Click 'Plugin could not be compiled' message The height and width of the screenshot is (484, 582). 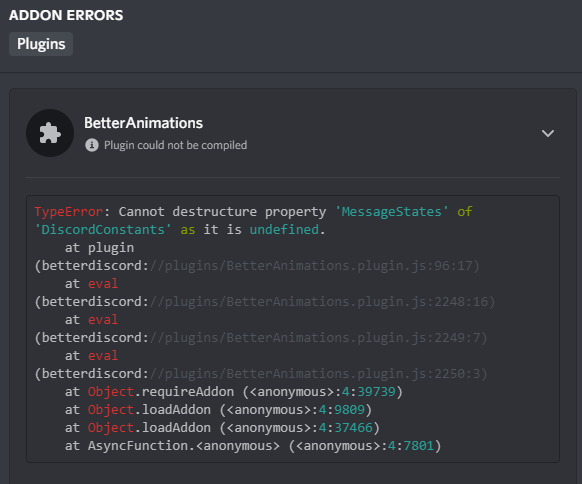pos(175,145)
